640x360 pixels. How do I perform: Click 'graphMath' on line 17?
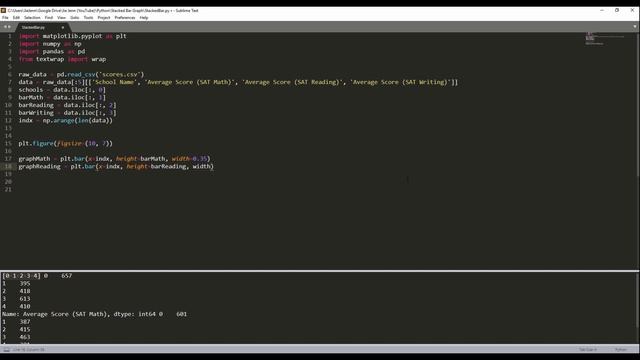pos(34,159)
